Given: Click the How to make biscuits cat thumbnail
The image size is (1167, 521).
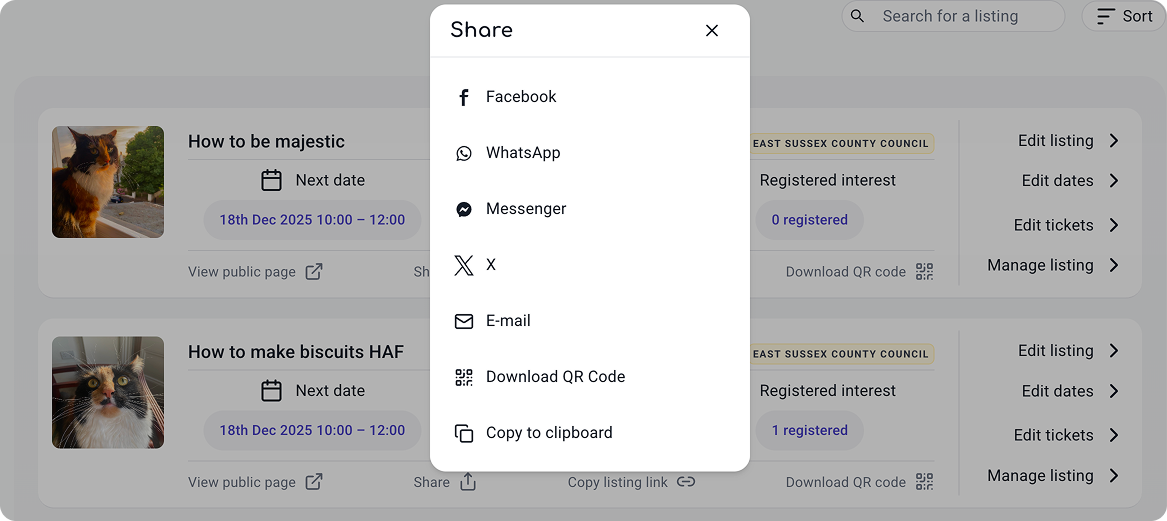Looking at the screenshot, I should click(x=108, y=392).
